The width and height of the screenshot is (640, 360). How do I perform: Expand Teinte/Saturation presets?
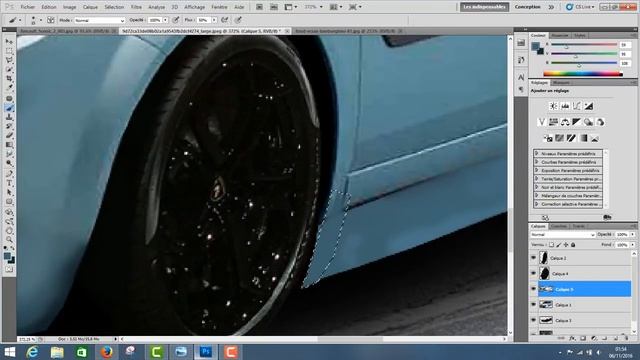coord(536,179)
